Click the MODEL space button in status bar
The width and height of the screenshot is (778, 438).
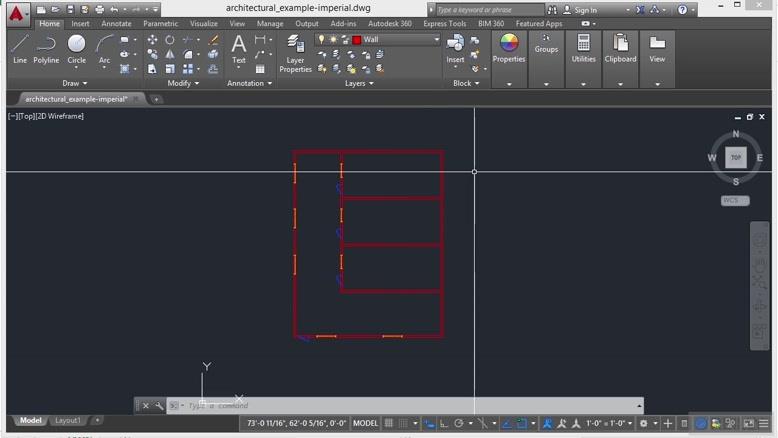tap(365, 423)
